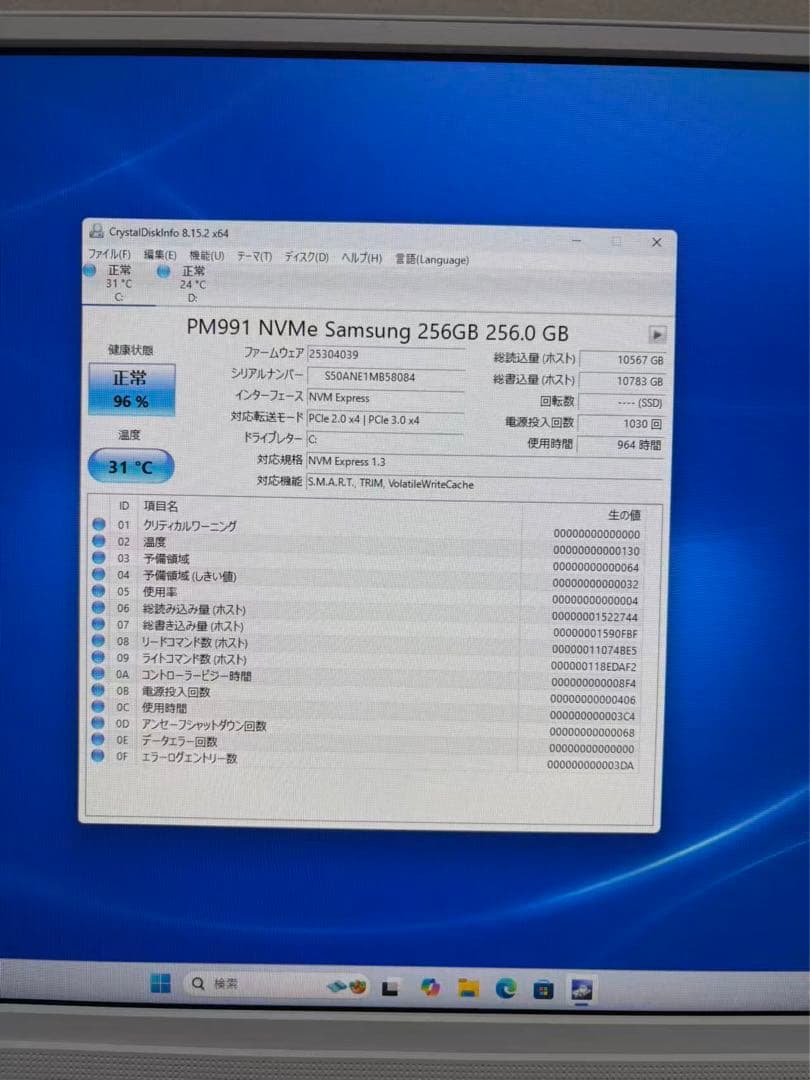Open File Explorer from the taskbar

click(466, 989)
